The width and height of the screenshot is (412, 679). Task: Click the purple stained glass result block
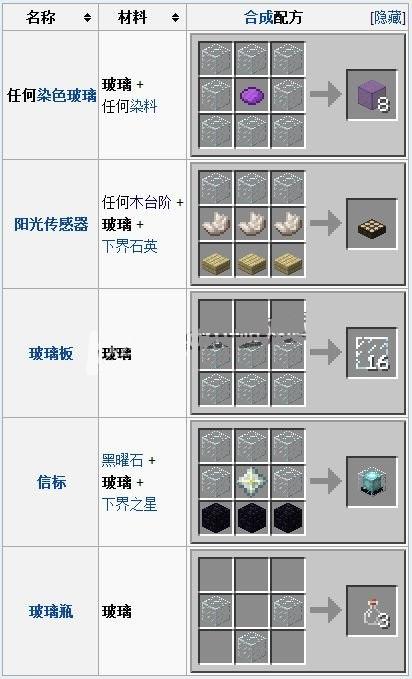coord(372,94)
